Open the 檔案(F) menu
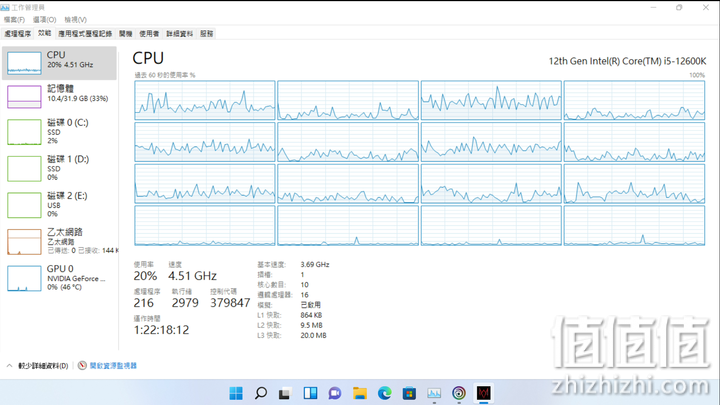 [x=14, y=20]
